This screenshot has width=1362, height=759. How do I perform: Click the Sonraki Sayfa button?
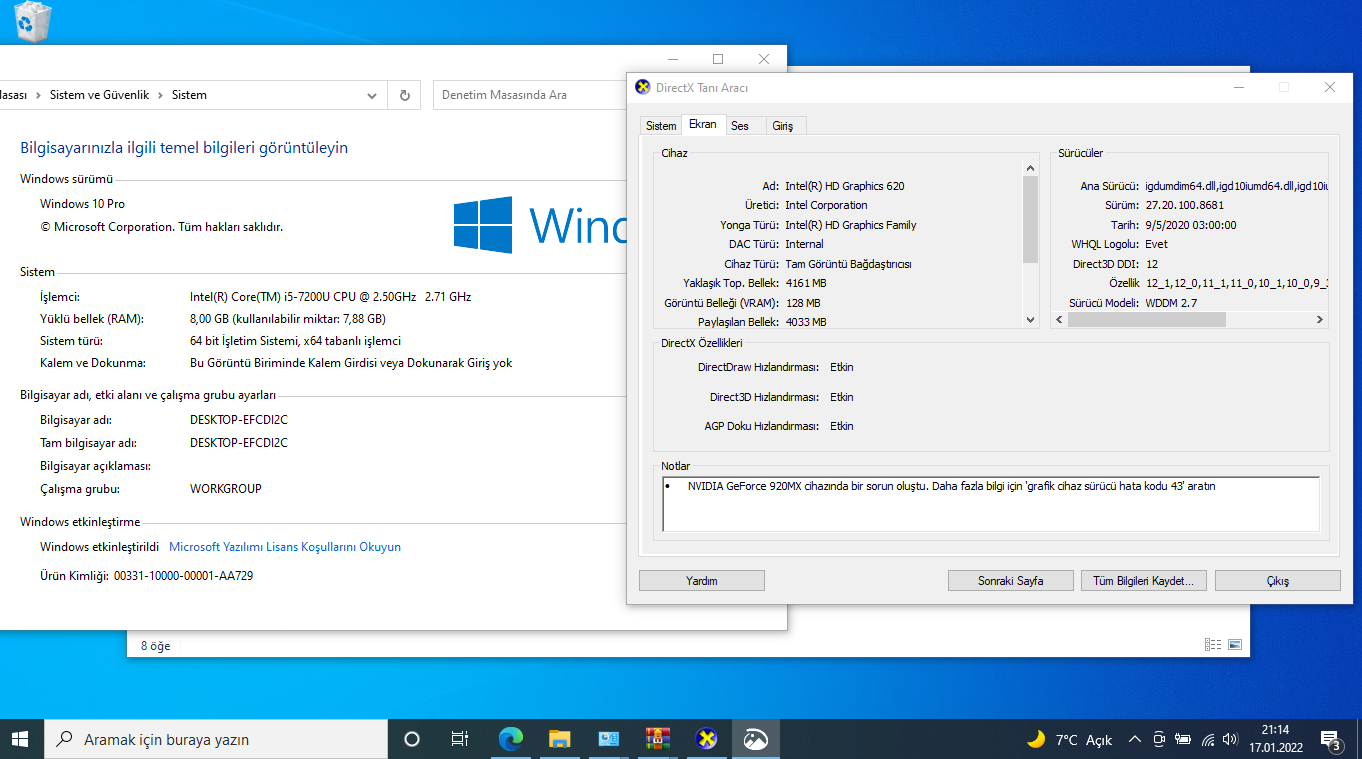point(1010,581)
